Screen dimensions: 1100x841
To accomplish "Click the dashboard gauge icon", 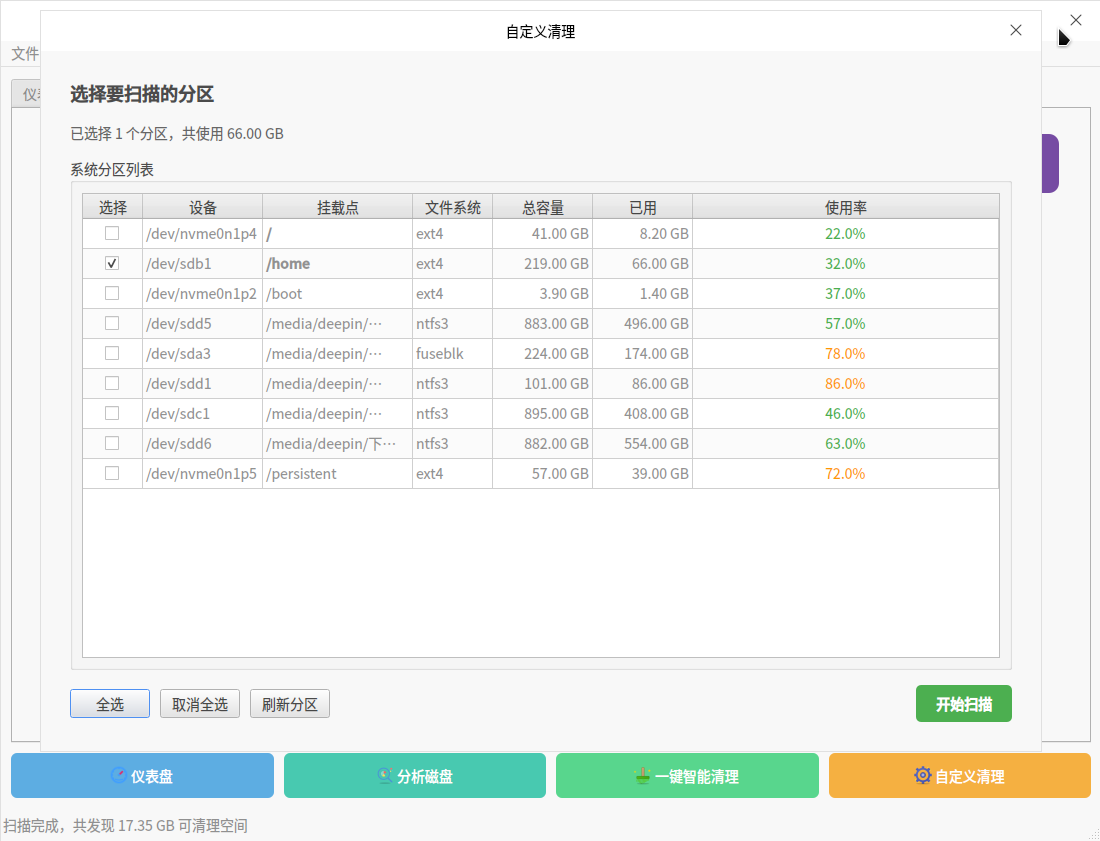I will [x=119, y=775].
